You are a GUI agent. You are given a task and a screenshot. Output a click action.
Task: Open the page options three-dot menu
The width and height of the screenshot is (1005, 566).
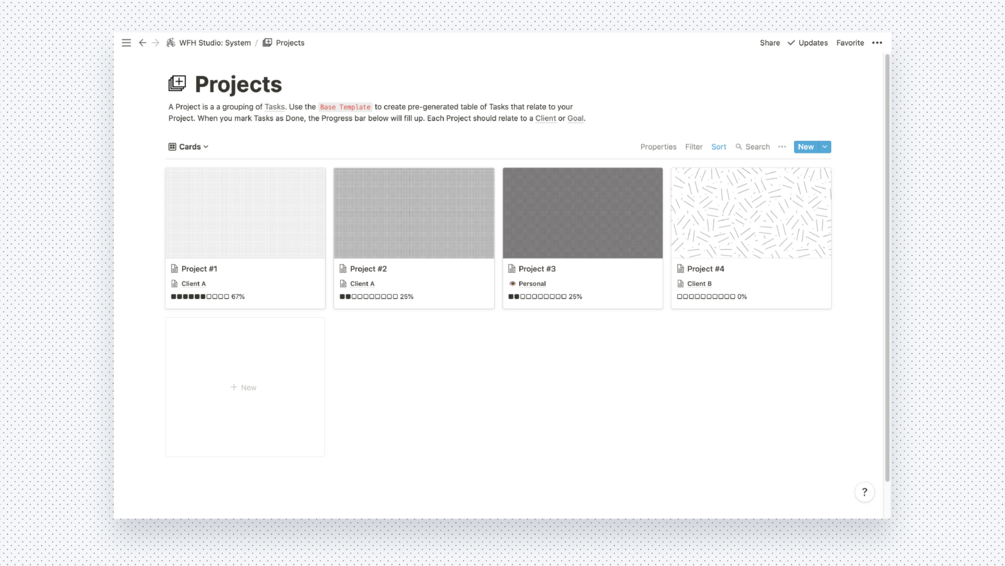pos(877,43)
